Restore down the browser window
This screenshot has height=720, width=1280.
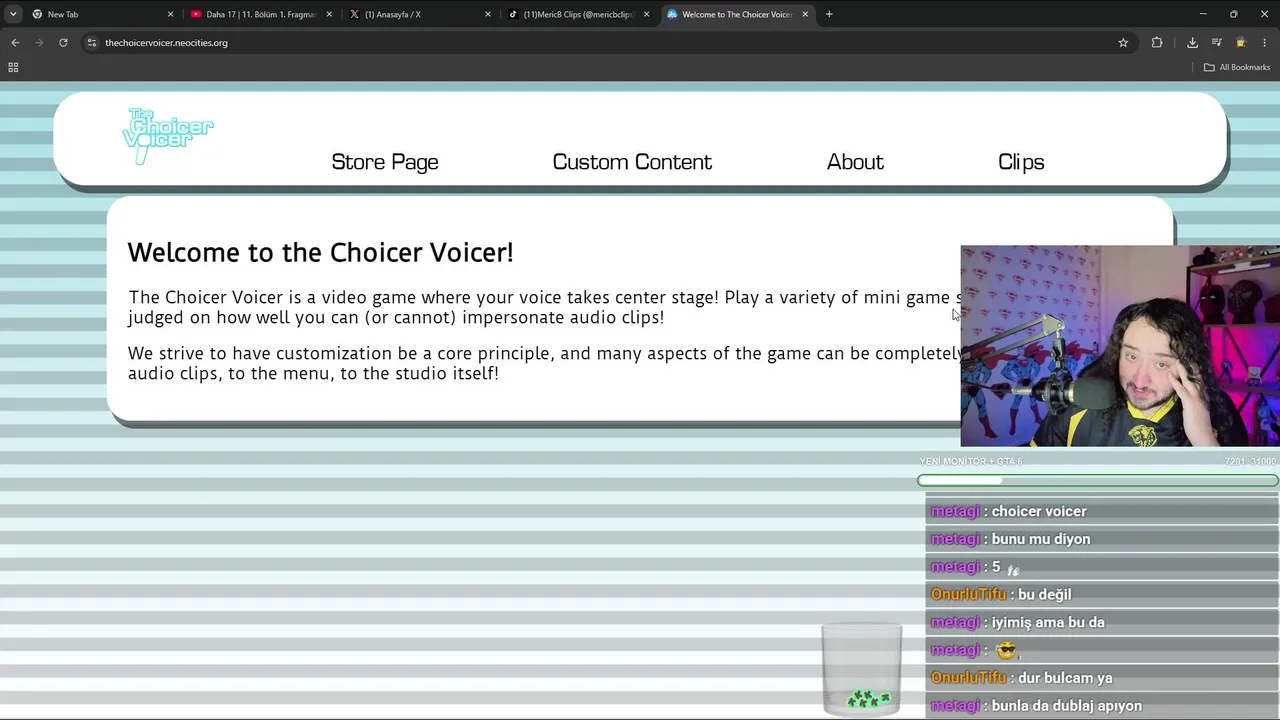click(x=1234, y=14)
